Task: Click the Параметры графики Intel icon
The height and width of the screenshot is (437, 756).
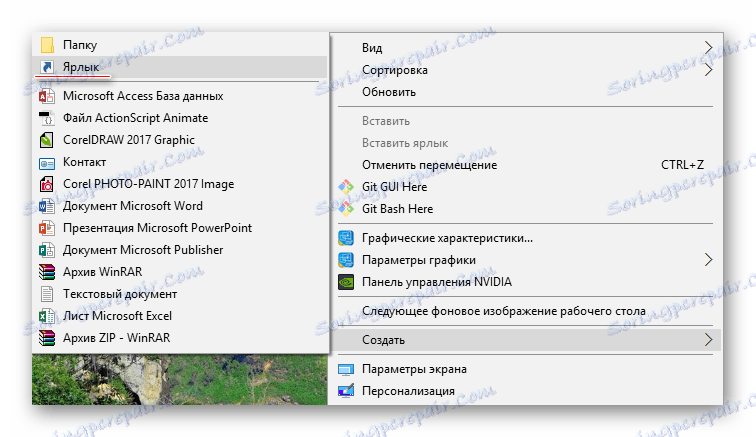Action: point(346,260)
